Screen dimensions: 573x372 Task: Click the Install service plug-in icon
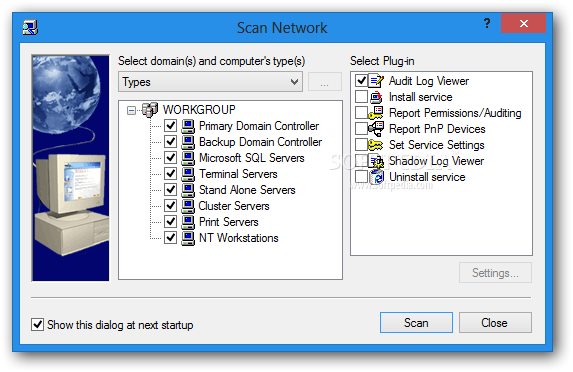pos(376,97)
